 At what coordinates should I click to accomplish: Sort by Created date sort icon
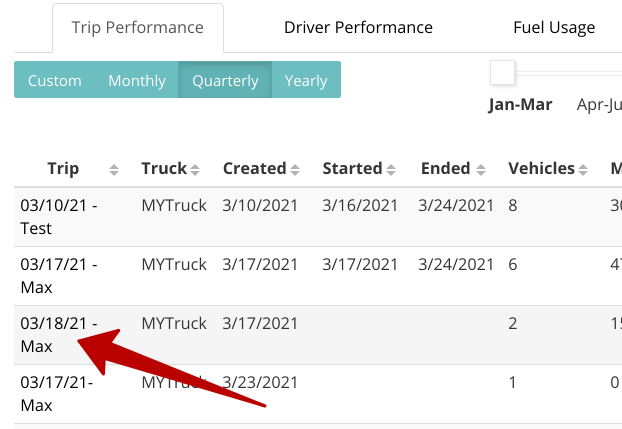click(x=295, y=170)
